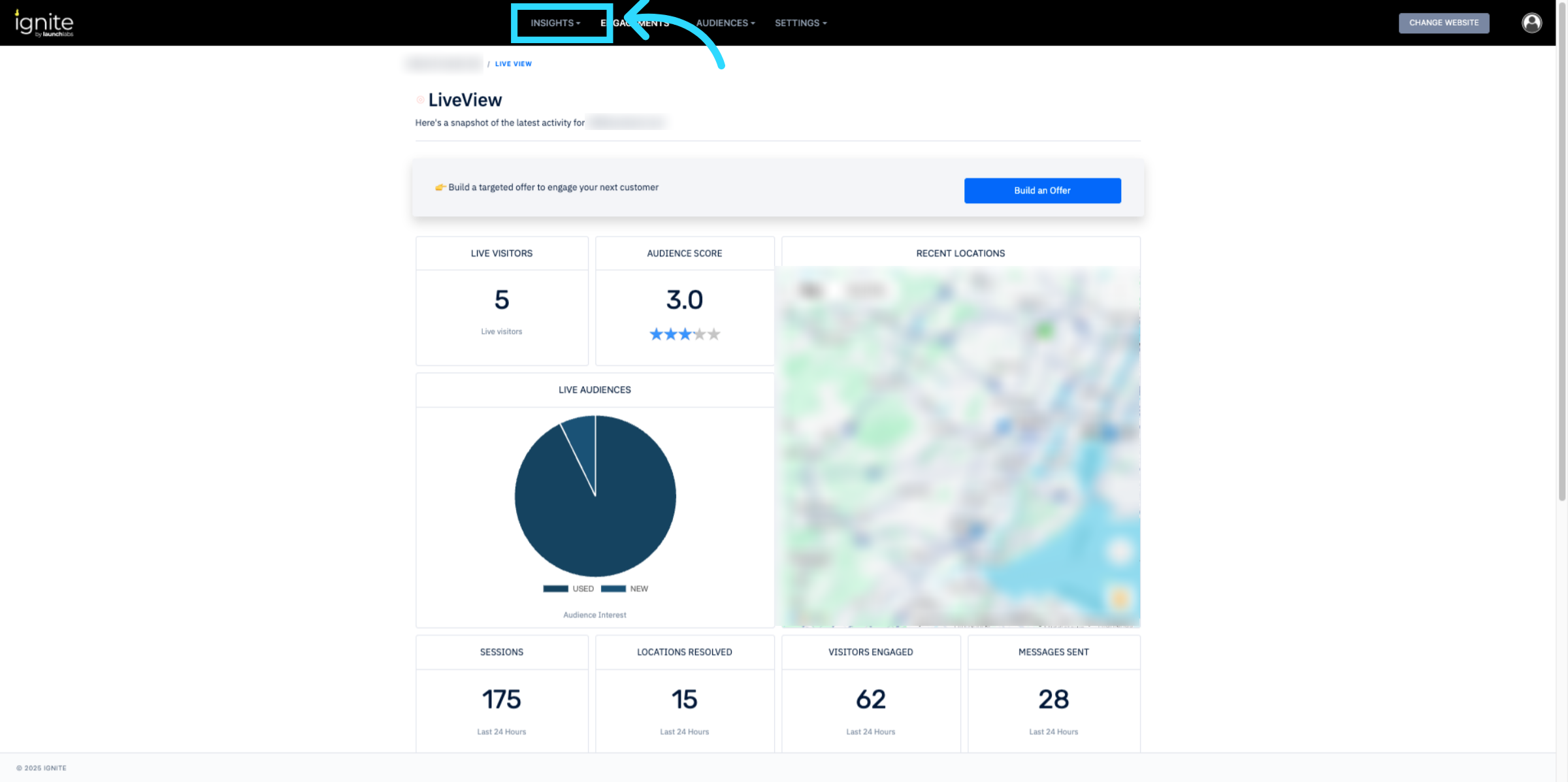
Task: Click the Ignite logo
Action: coord(44,24)
